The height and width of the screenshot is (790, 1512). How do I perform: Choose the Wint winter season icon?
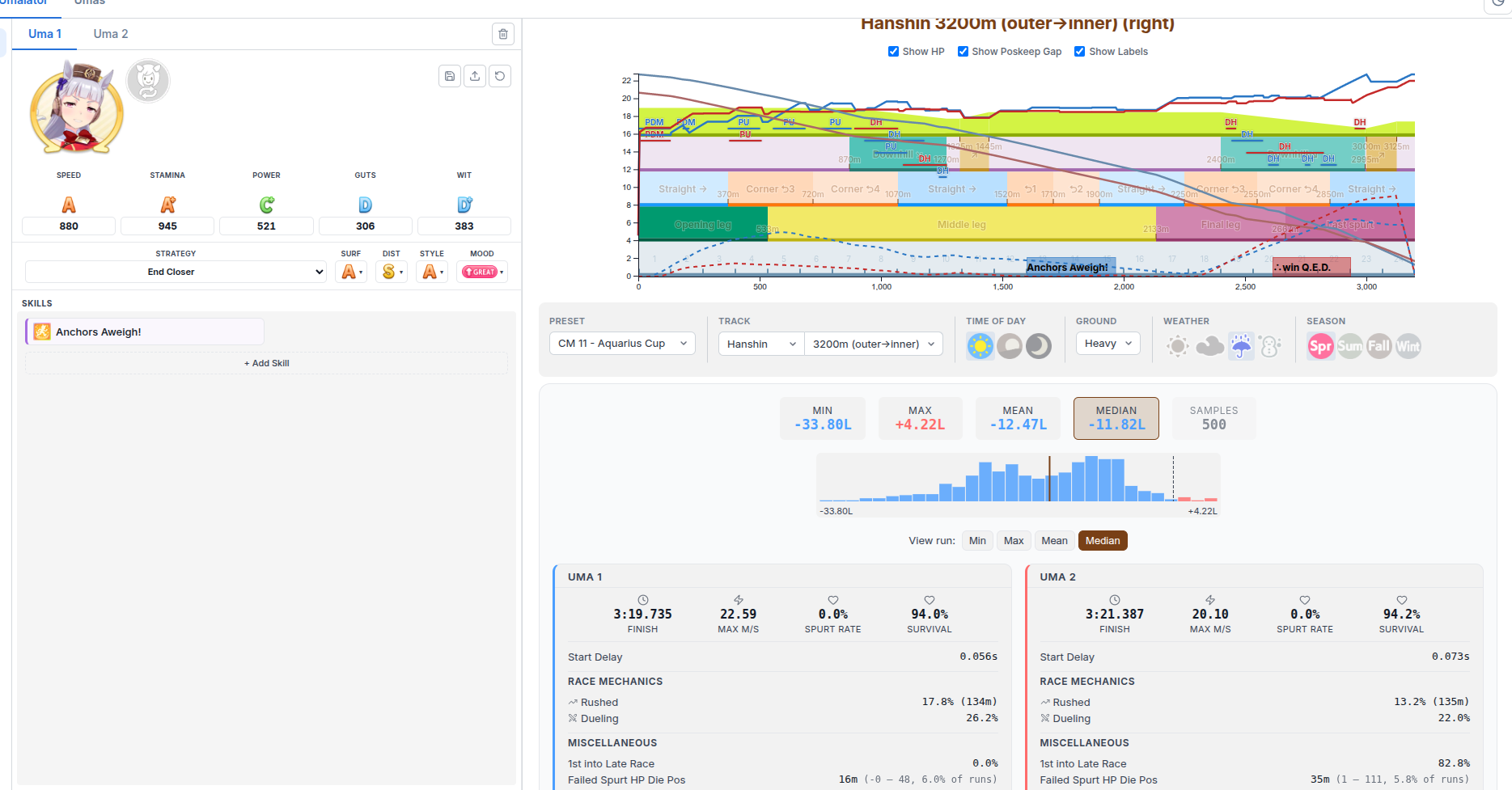pyautogui.click(x=1408, y=346)
